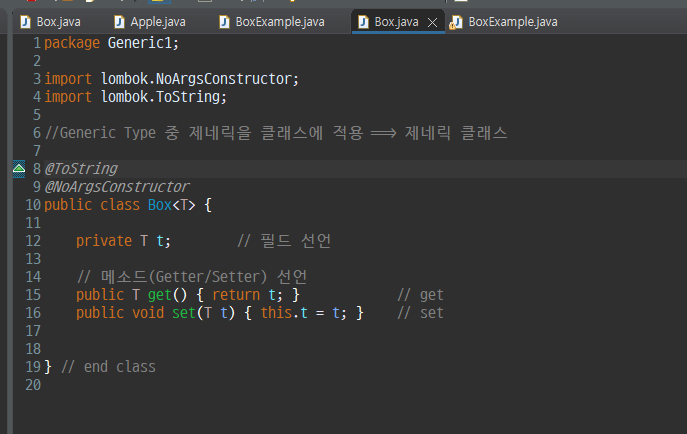Click the @ToString annotation
Image resolution: width=687 pixels, height=434 pixels.
[x=81, y=169]
